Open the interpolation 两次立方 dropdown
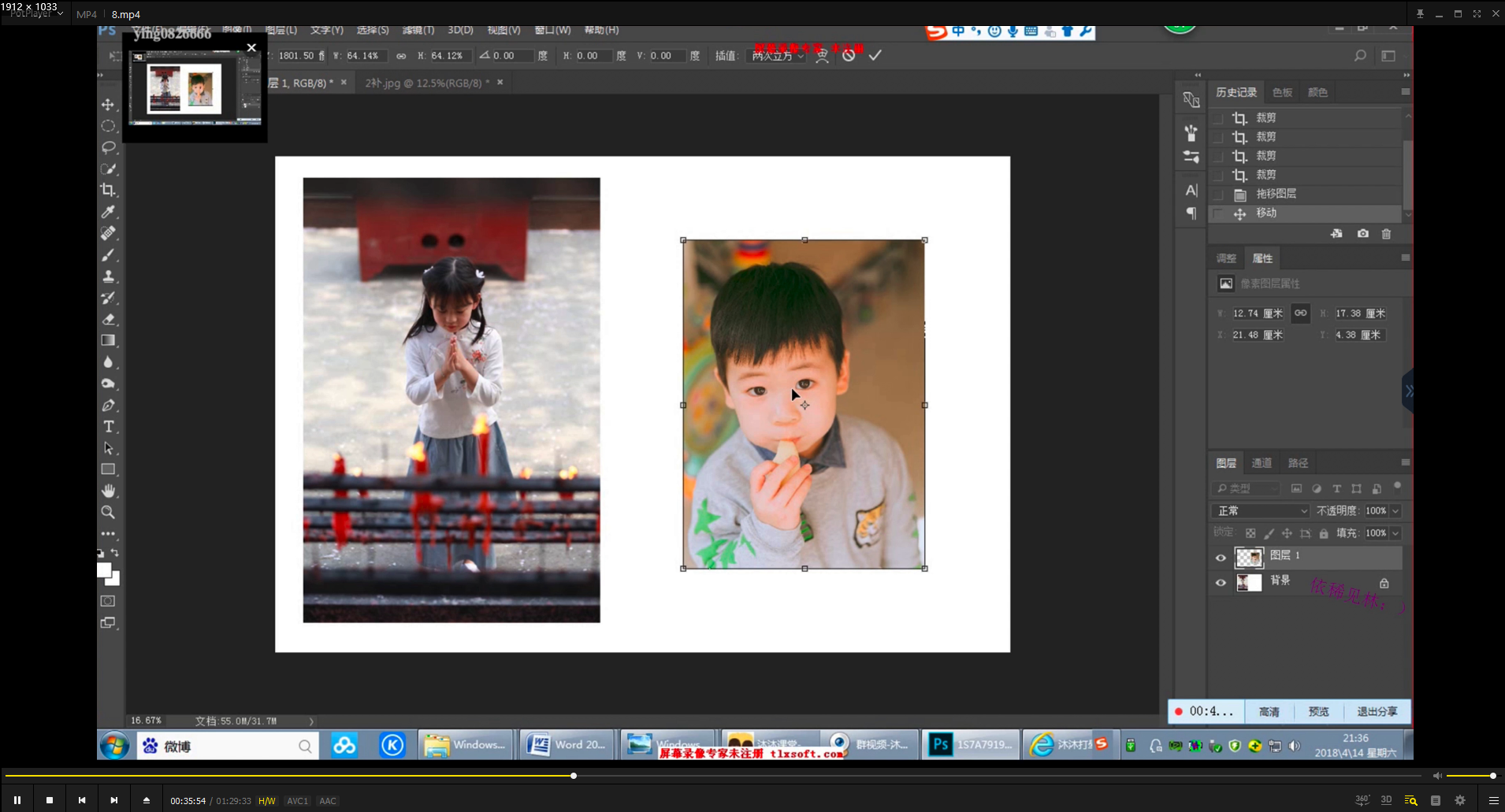Screen dimensions: 1505x812 (777, 56)
